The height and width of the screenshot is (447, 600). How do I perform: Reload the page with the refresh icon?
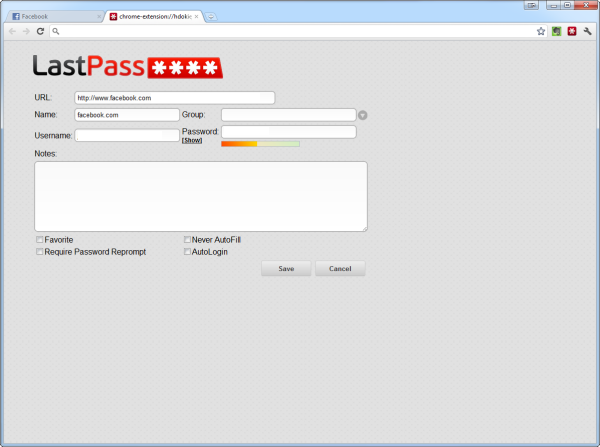coord(40,31)
